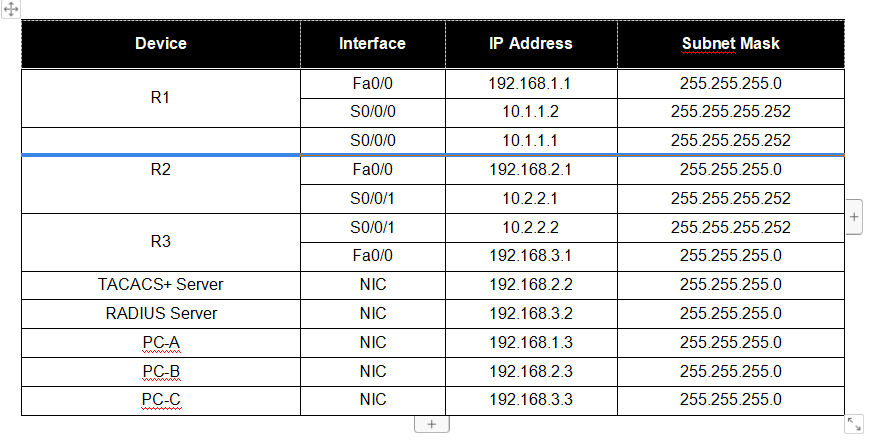Click the 10.1.1.2 IP address cell
Screen dimensions: 887x442
530,112
